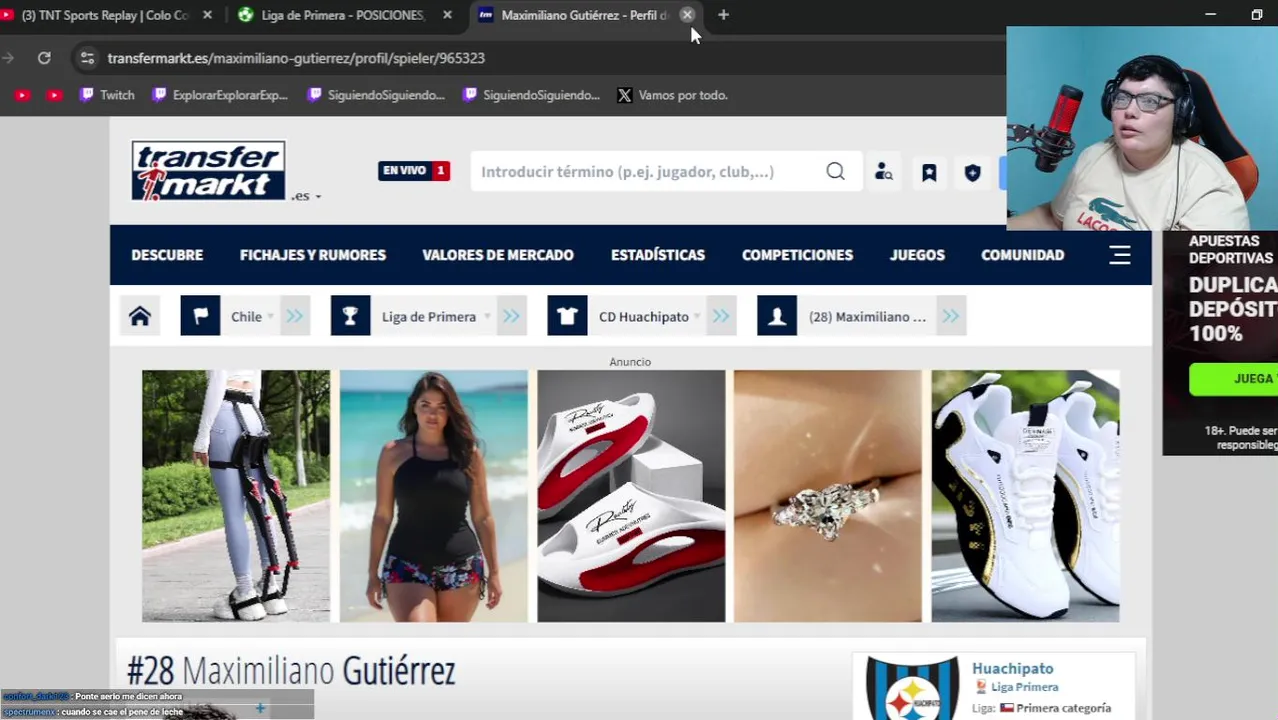Click the site info icon in address bar

click(87, 58)
